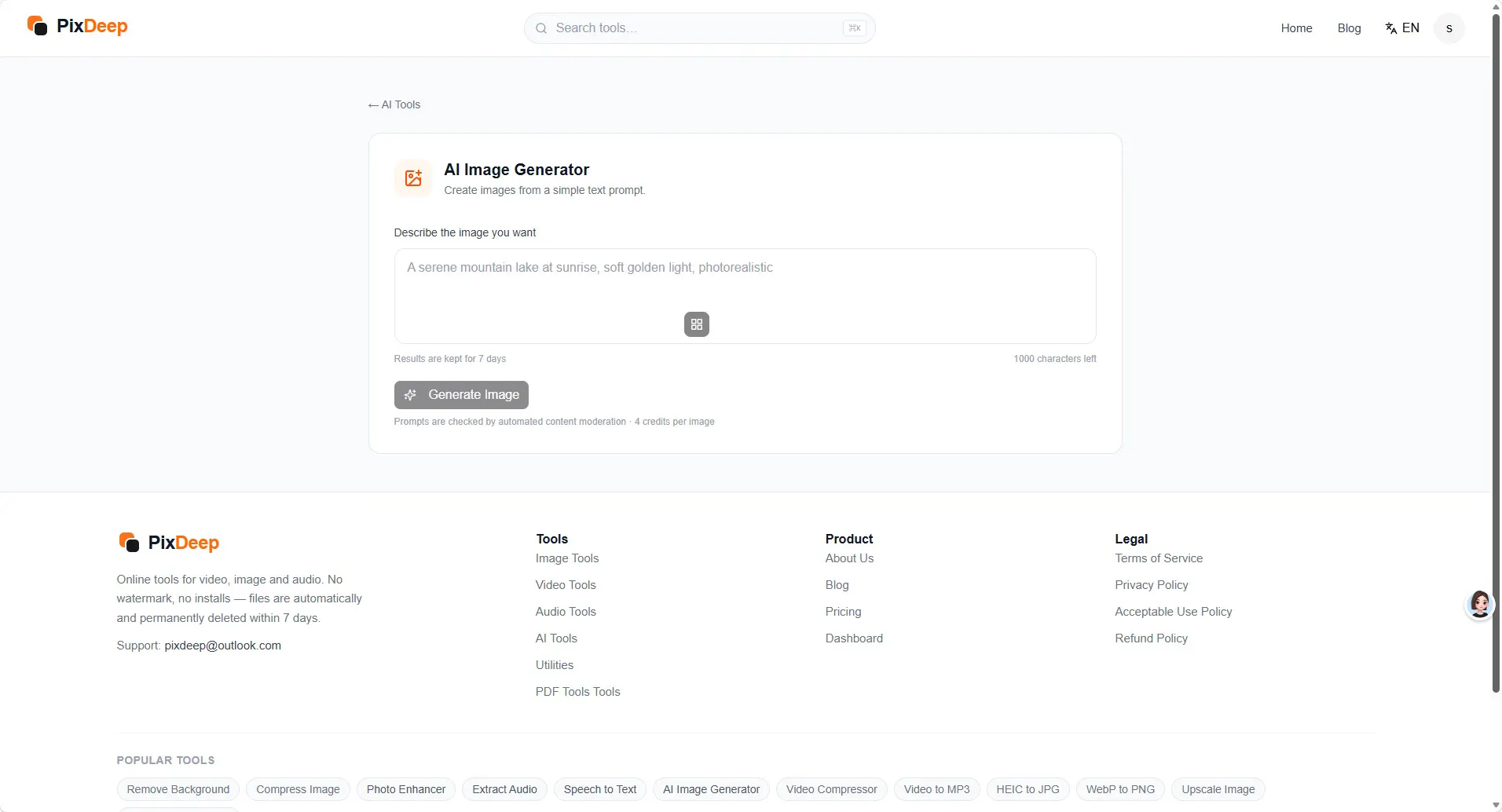This screenshot has width=1502, height=812.
Task: Go back to AI Tools
Action: tap(394, 104)
